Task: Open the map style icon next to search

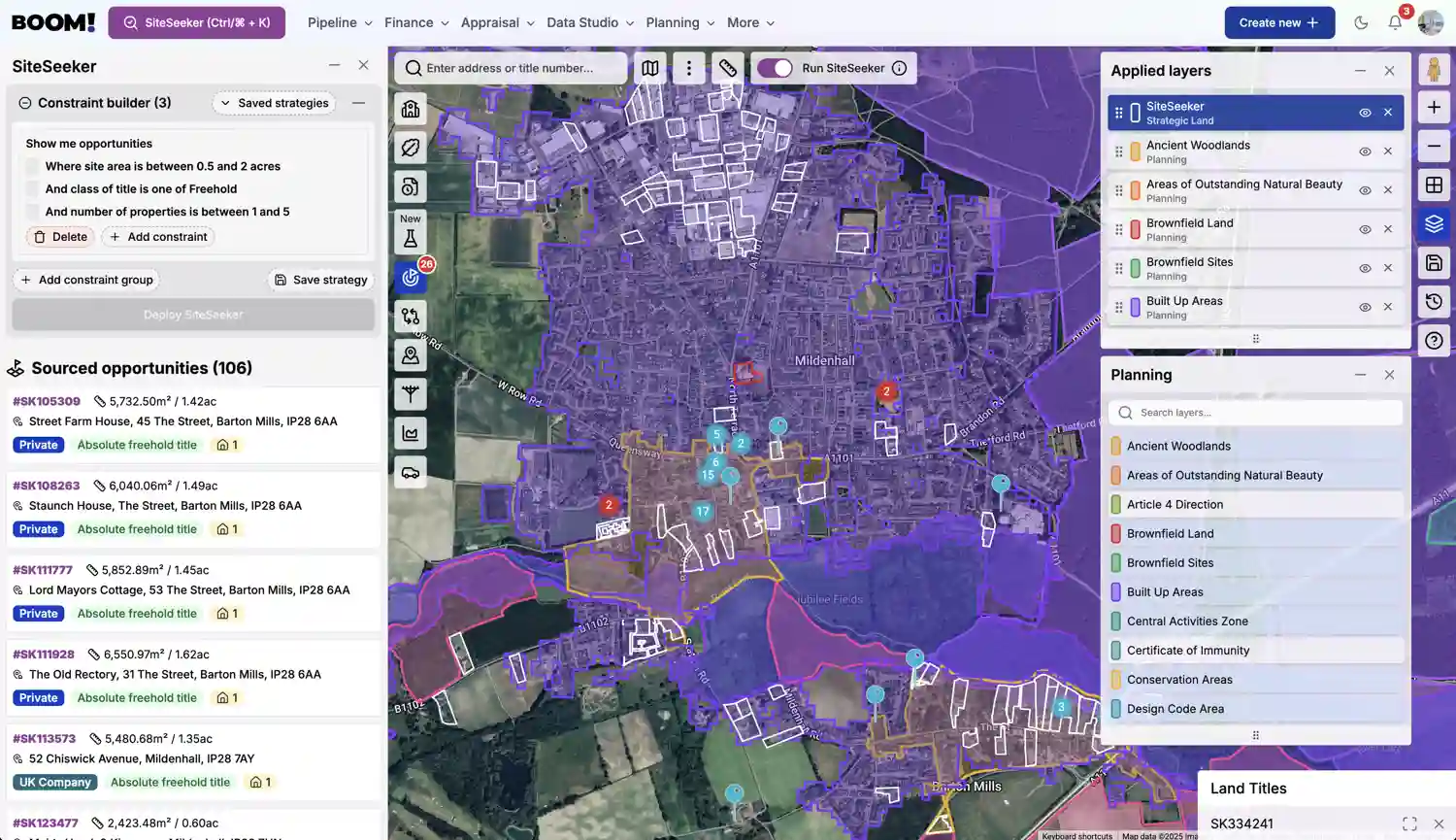Action: pyautogui.click(x=650, y=68)
